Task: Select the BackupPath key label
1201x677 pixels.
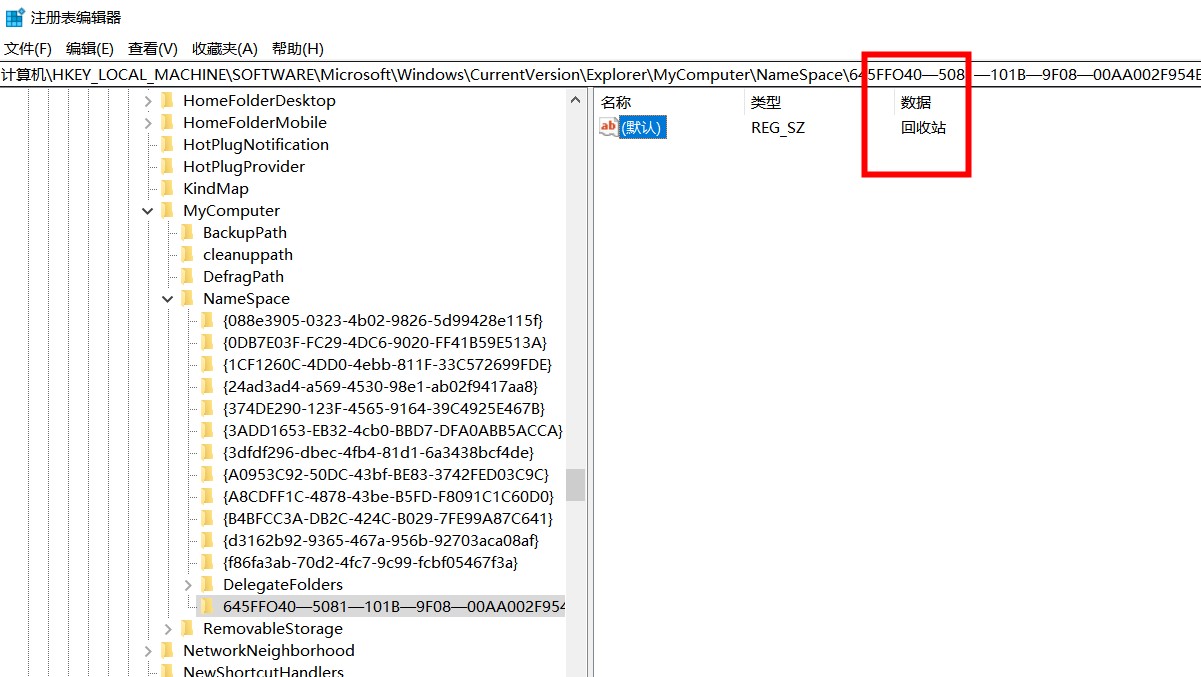Action: (x=245, y=232)
